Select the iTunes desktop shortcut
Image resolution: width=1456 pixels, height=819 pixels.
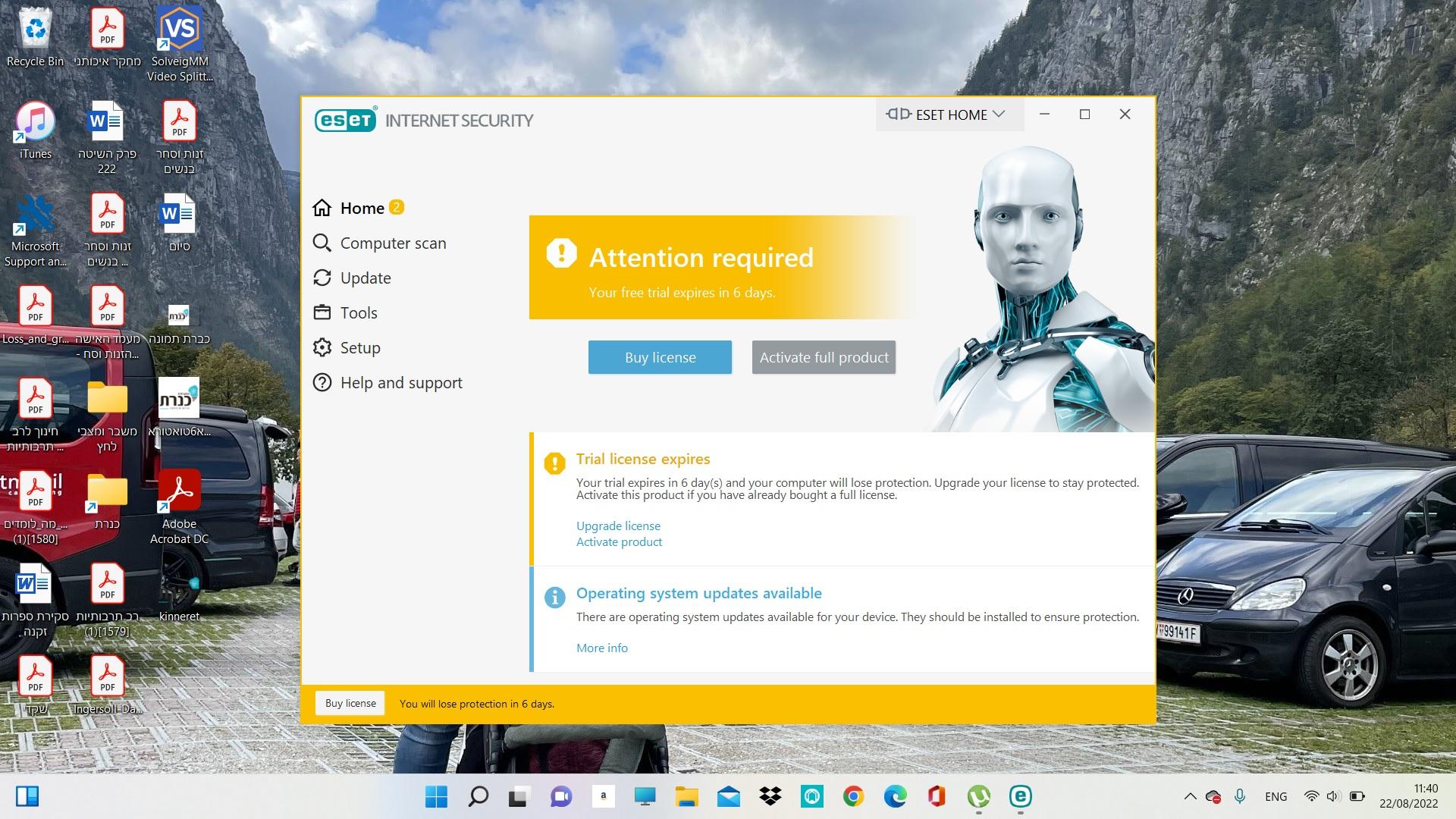(35, 130)
